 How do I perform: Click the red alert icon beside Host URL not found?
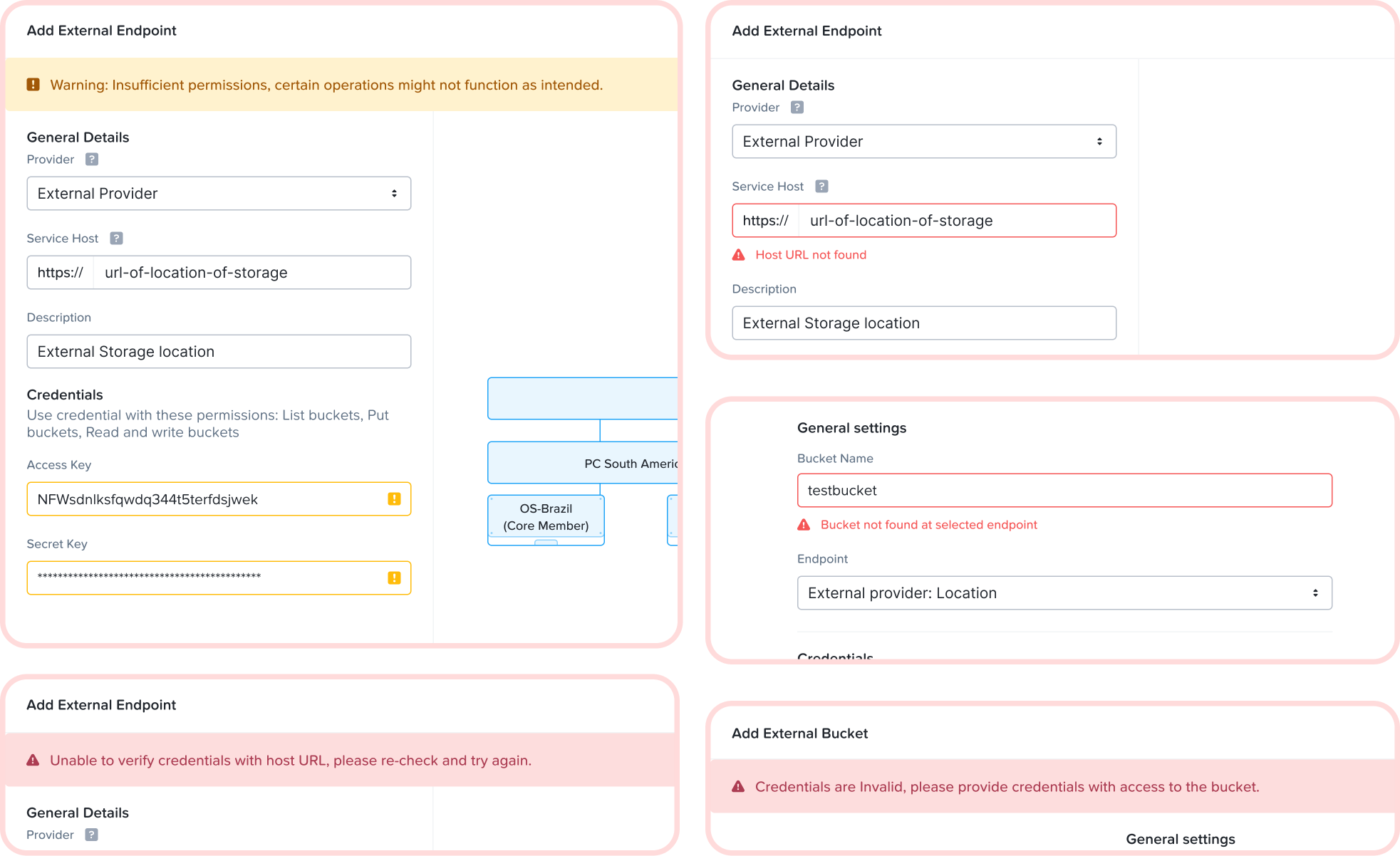[739, 255]
